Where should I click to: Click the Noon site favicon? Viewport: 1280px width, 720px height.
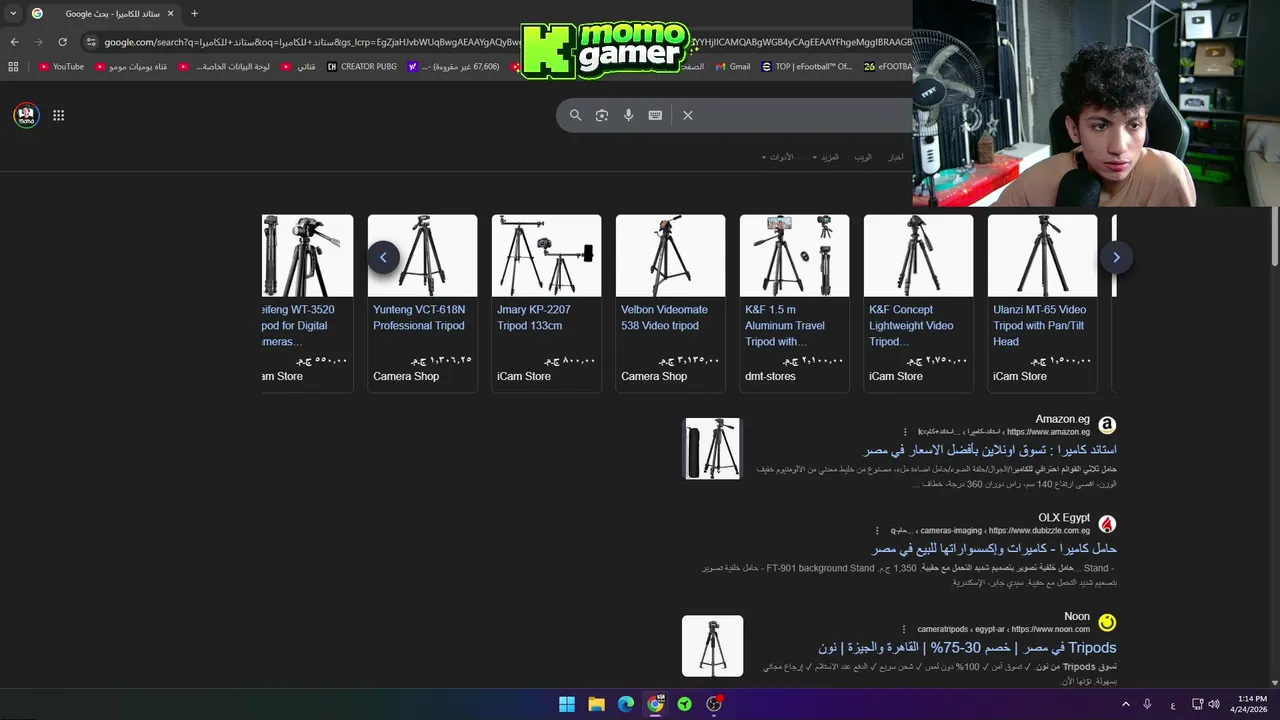(x=1107, y=623)
